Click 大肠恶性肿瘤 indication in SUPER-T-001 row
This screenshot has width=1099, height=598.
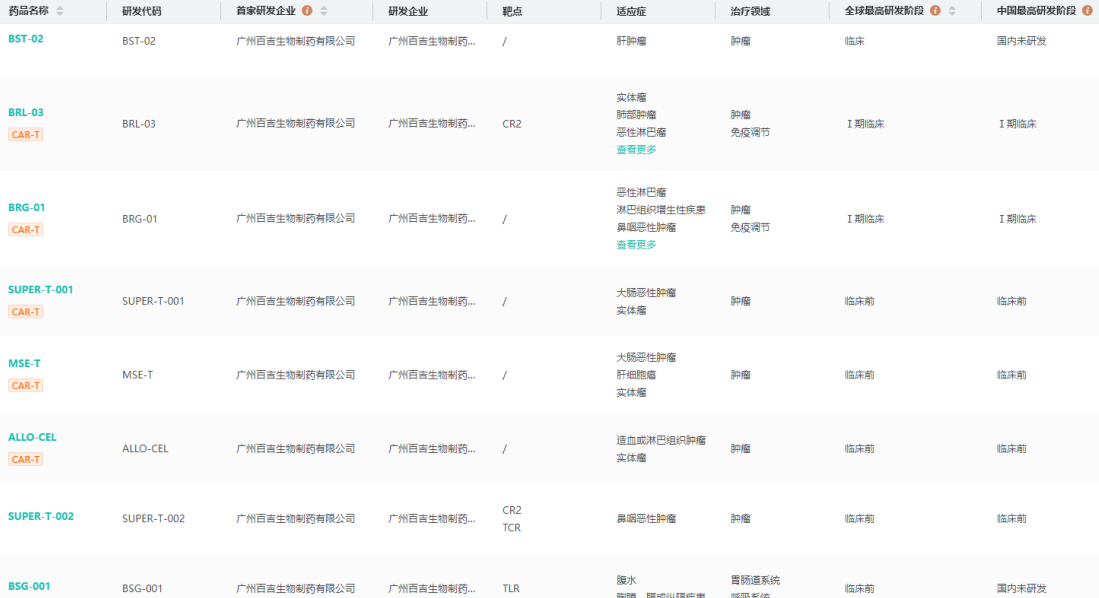point(646,292)
